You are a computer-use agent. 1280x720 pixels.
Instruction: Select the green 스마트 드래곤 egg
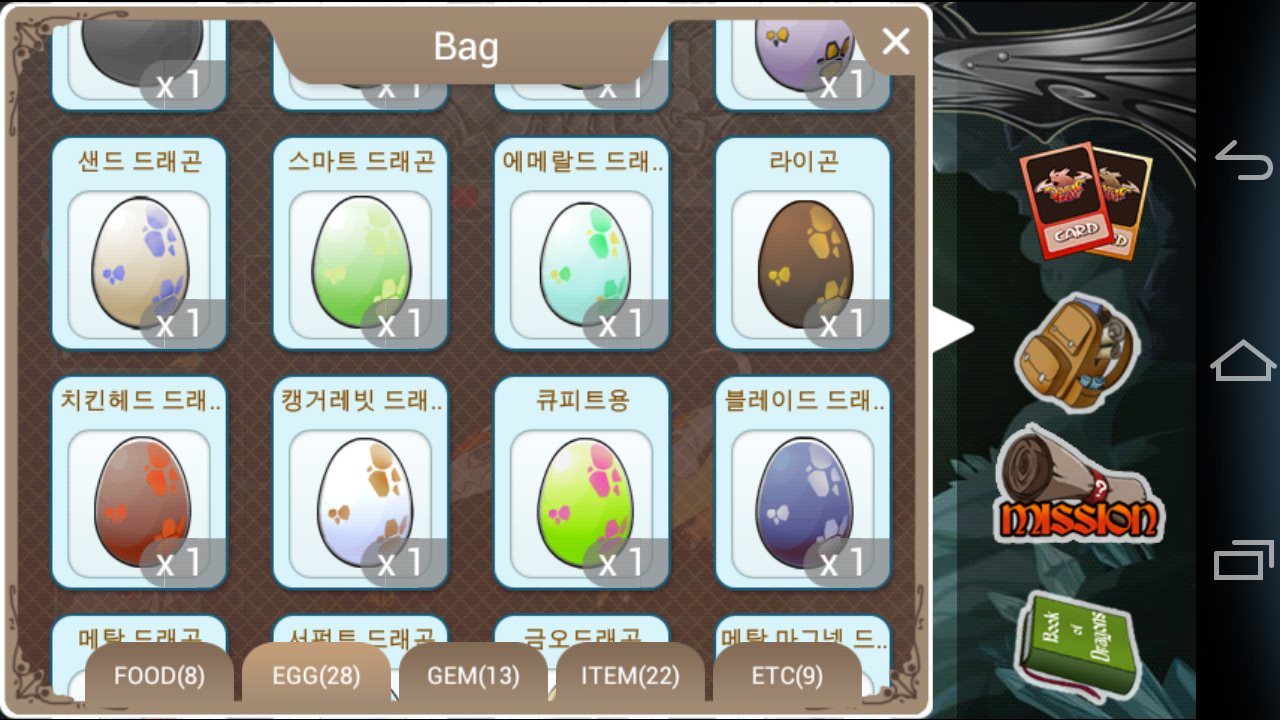[x=361, y=243]
